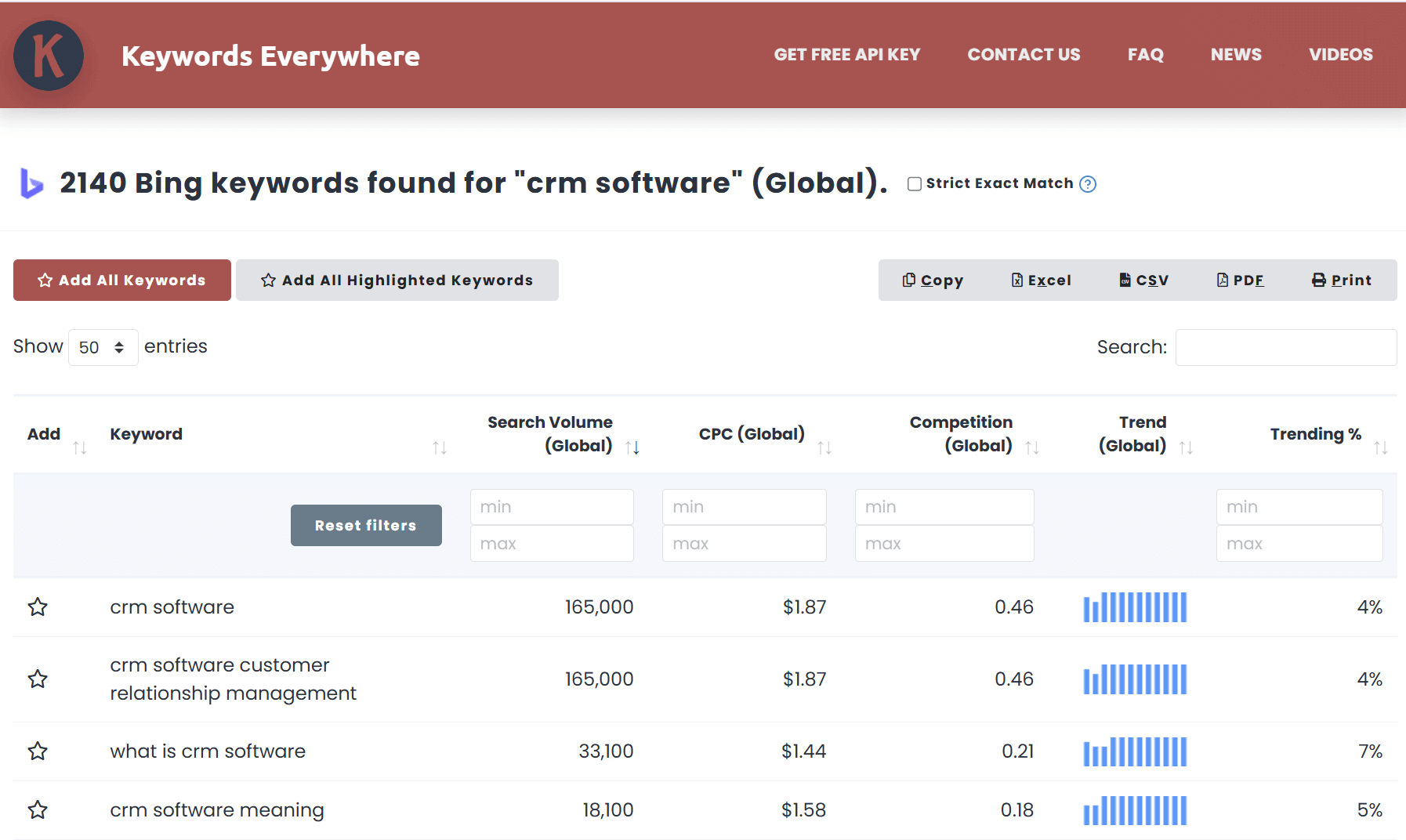Open the Show entries dropdown

click(103, 347)
